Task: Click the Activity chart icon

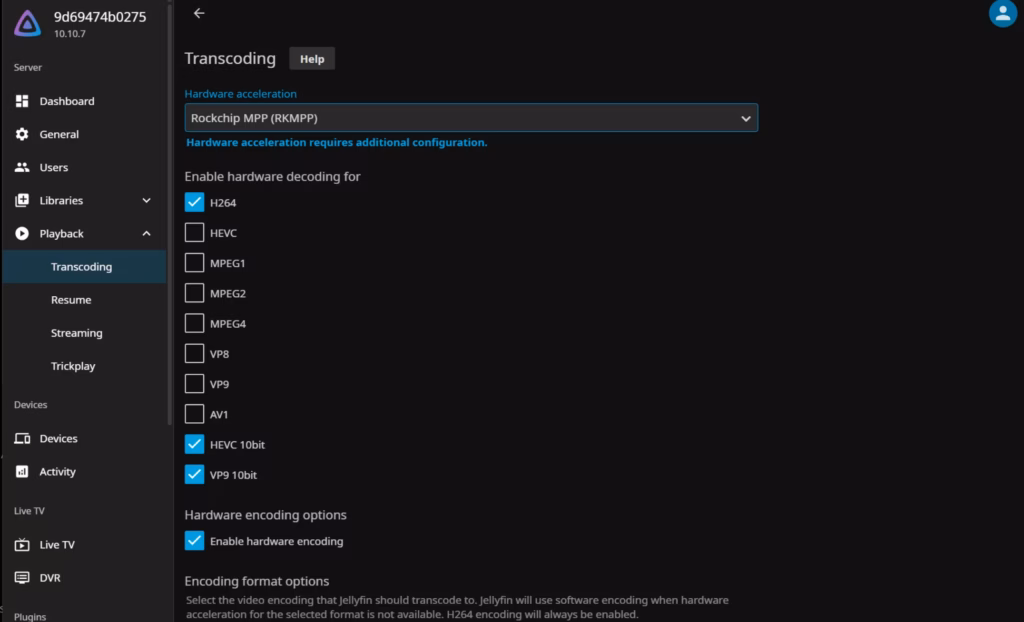Action: pos(22,472)
